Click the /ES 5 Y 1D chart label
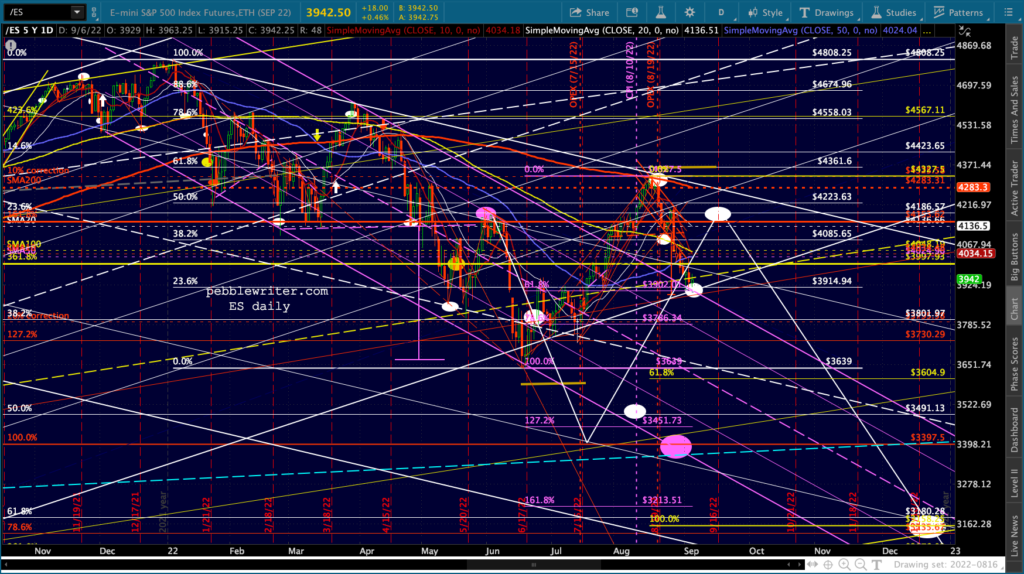Viewport: 1024px width, 574px height. click(29, 31)
